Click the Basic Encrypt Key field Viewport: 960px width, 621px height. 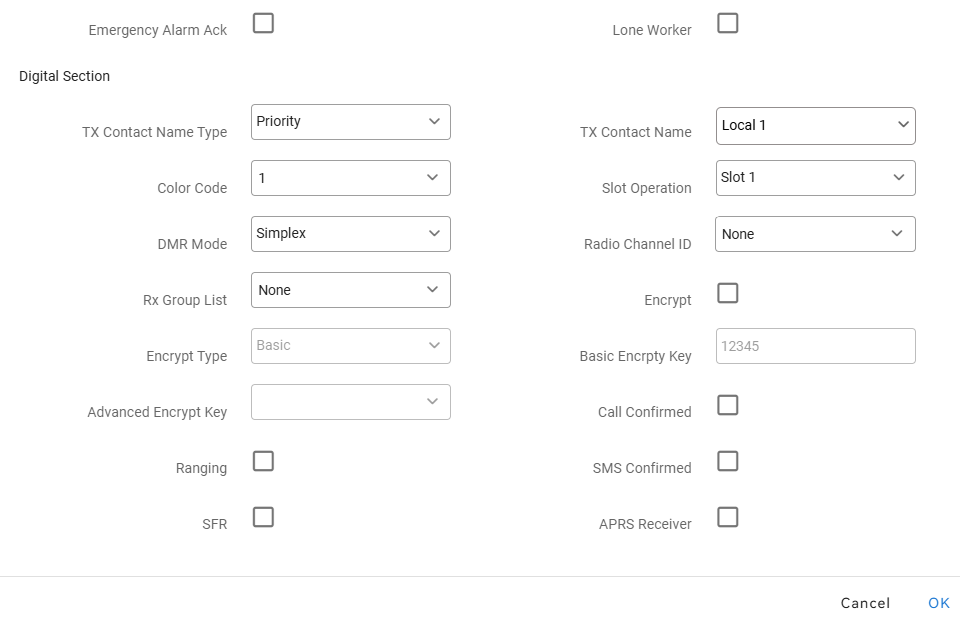point(815,346)
